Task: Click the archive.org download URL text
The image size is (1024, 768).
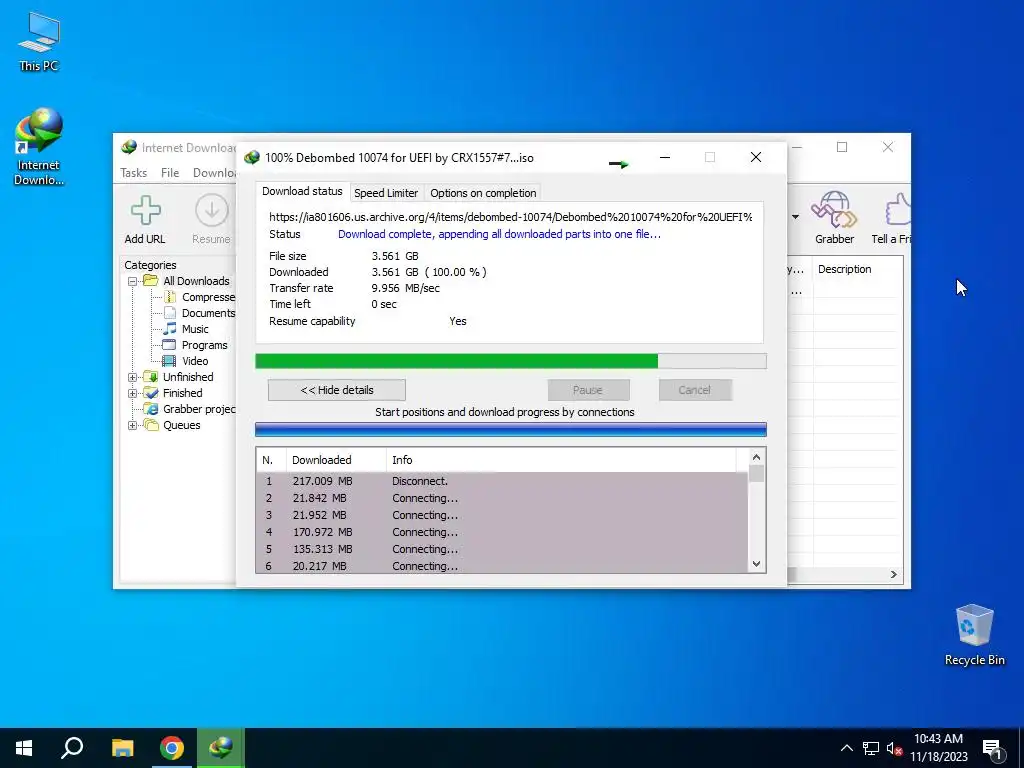Action: (511, 217)
